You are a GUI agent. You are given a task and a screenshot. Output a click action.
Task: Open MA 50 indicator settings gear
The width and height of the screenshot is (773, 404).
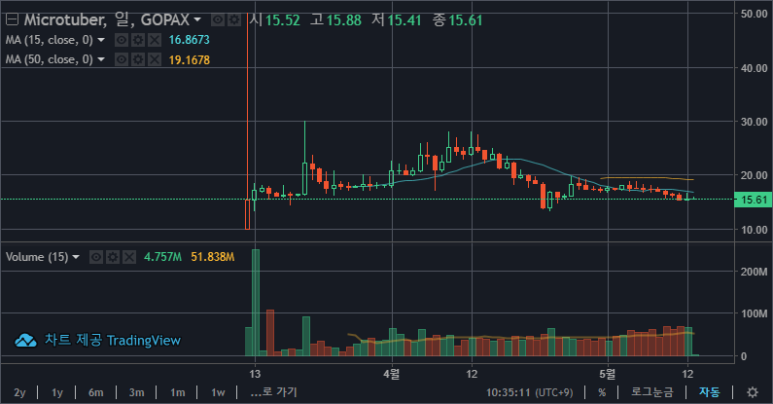137,60
